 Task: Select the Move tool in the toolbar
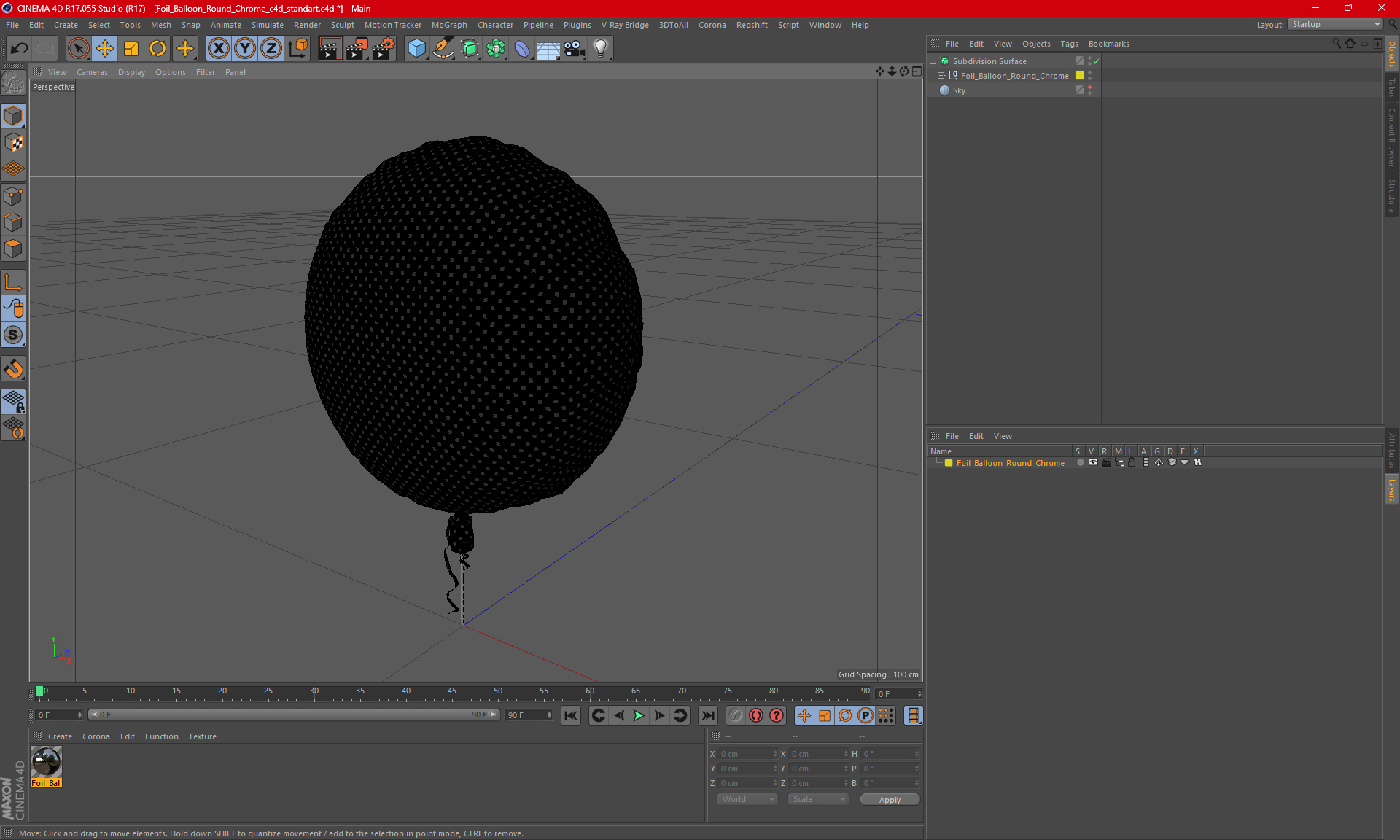pos(105,49)
